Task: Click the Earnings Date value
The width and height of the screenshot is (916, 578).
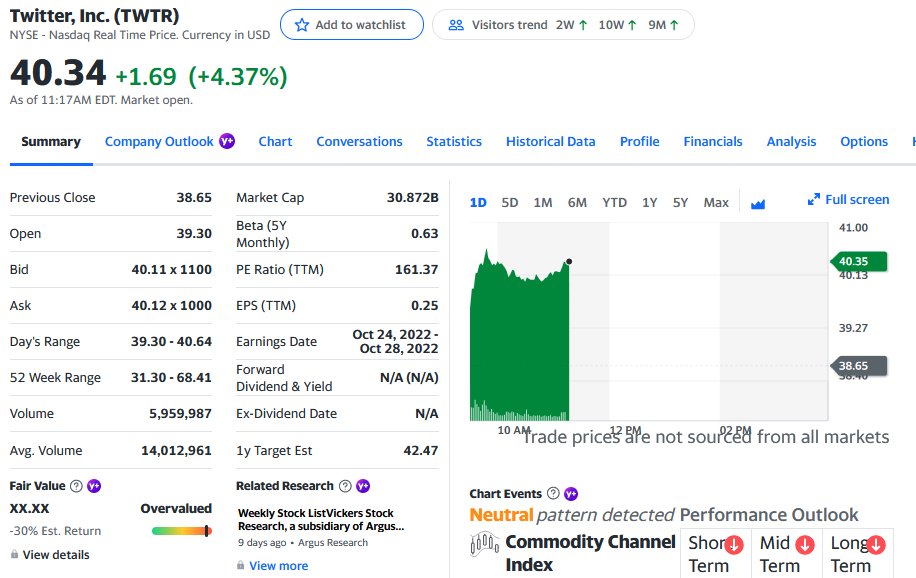Action: (395, 341)
